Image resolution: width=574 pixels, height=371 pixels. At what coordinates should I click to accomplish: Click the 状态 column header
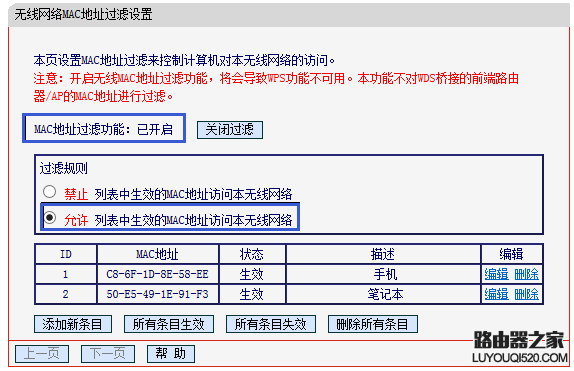(252, 254)
